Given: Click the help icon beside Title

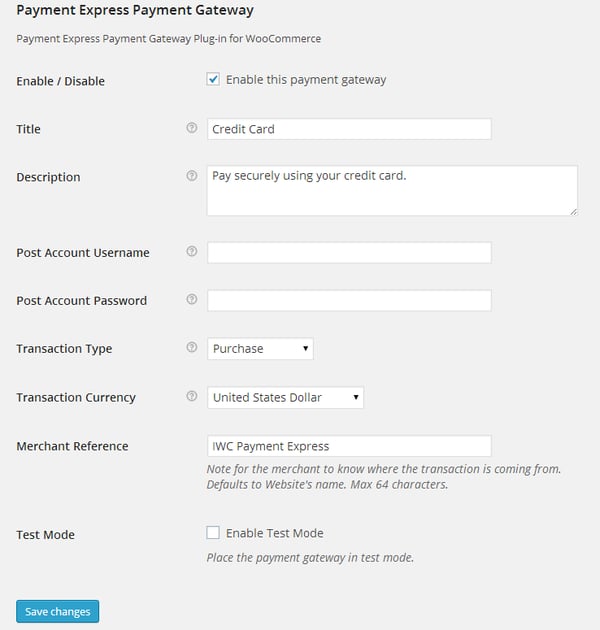Looking at the screenshot, I should pyautogui.click(x=192, y=129).
